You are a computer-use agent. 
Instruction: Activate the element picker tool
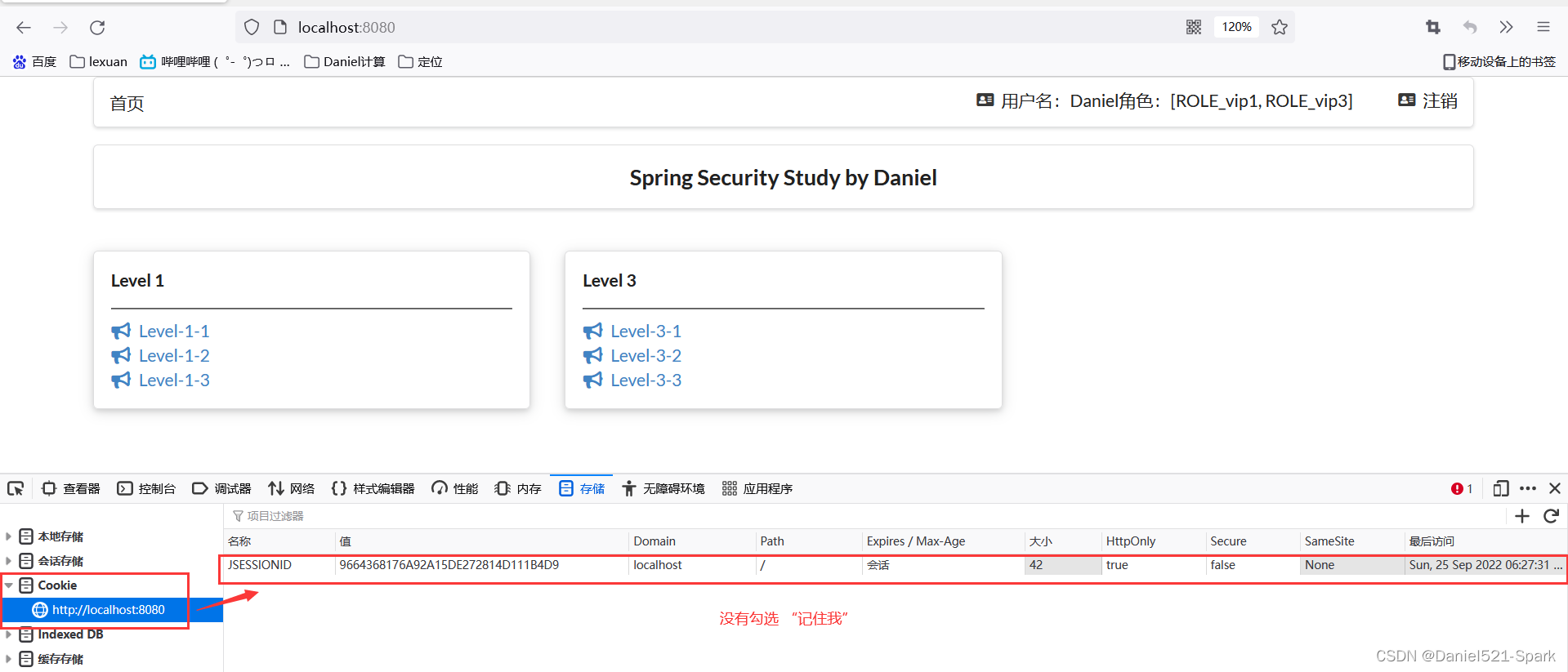click(x=16, y=488)
